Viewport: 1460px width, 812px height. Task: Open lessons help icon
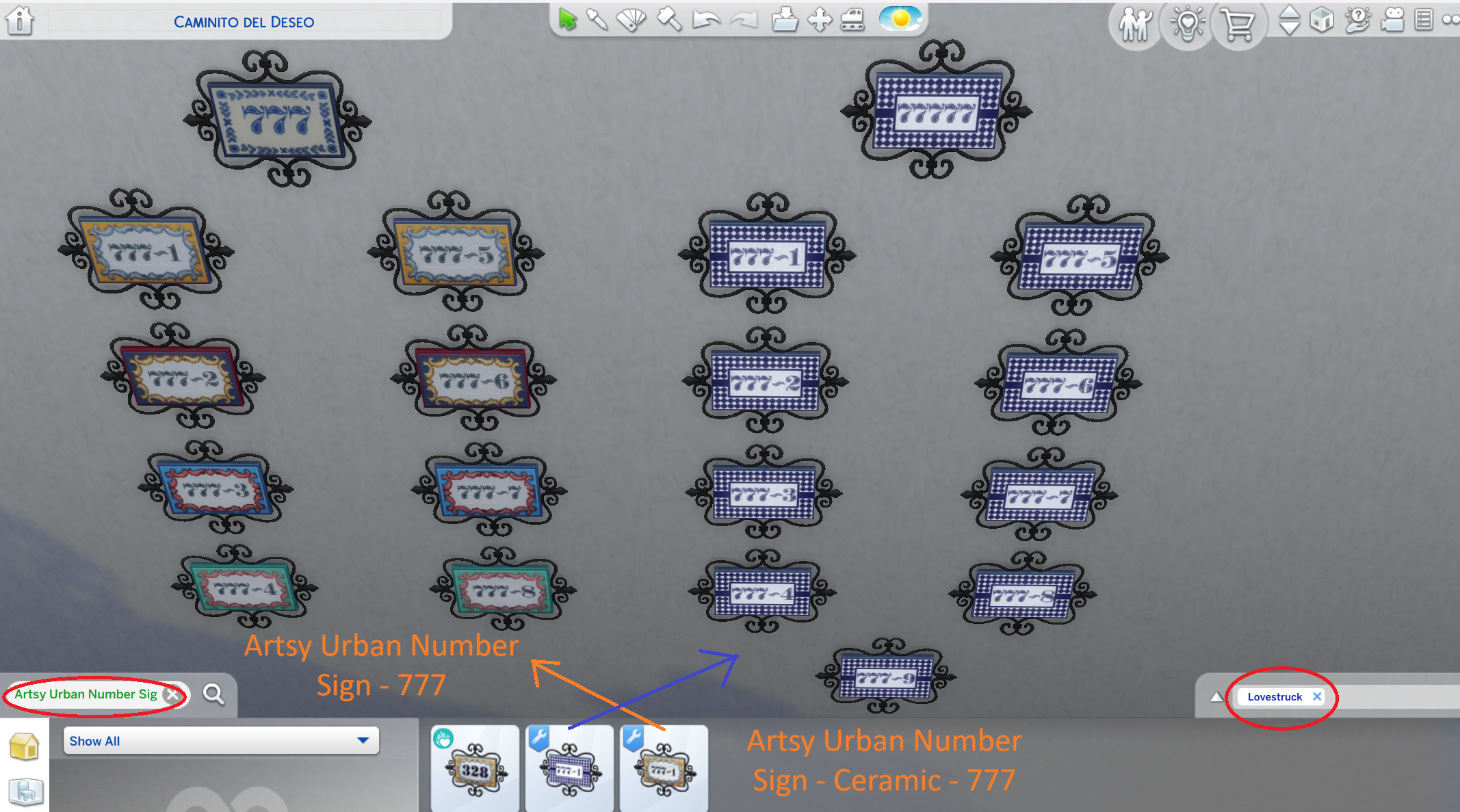pyautogui.click(x=1357, y=20)
